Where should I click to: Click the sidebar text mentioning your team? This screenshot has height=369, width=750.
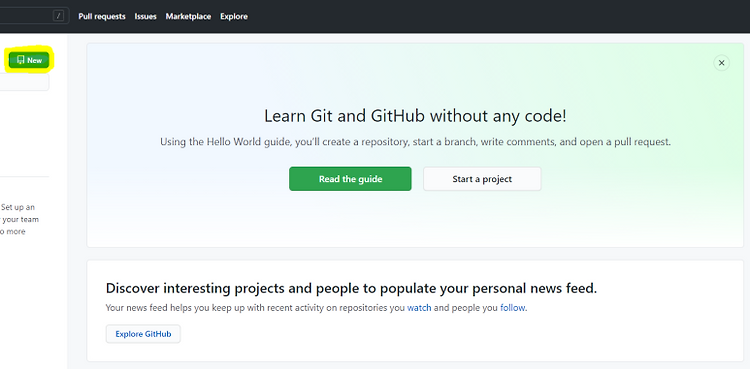tap(20, 220)
